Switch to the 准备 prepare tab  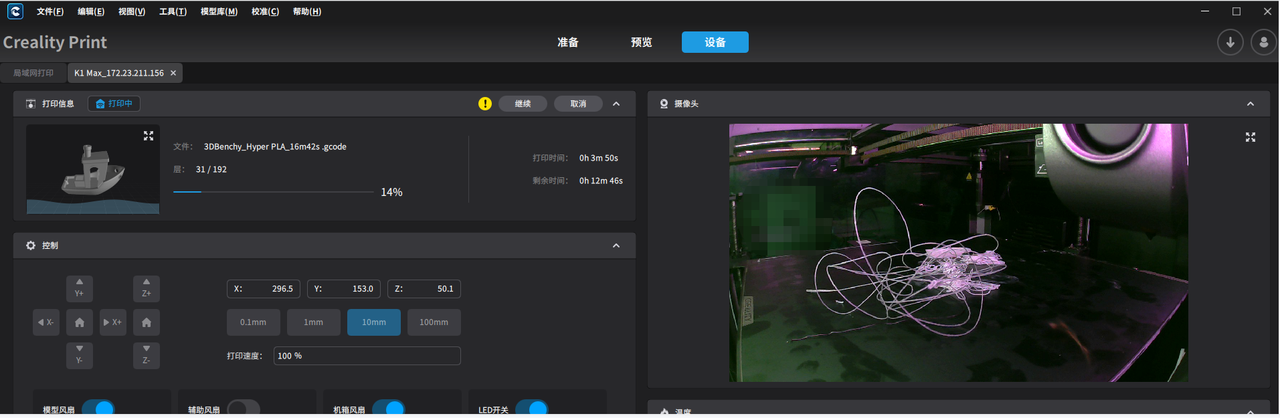click(568, 42)
